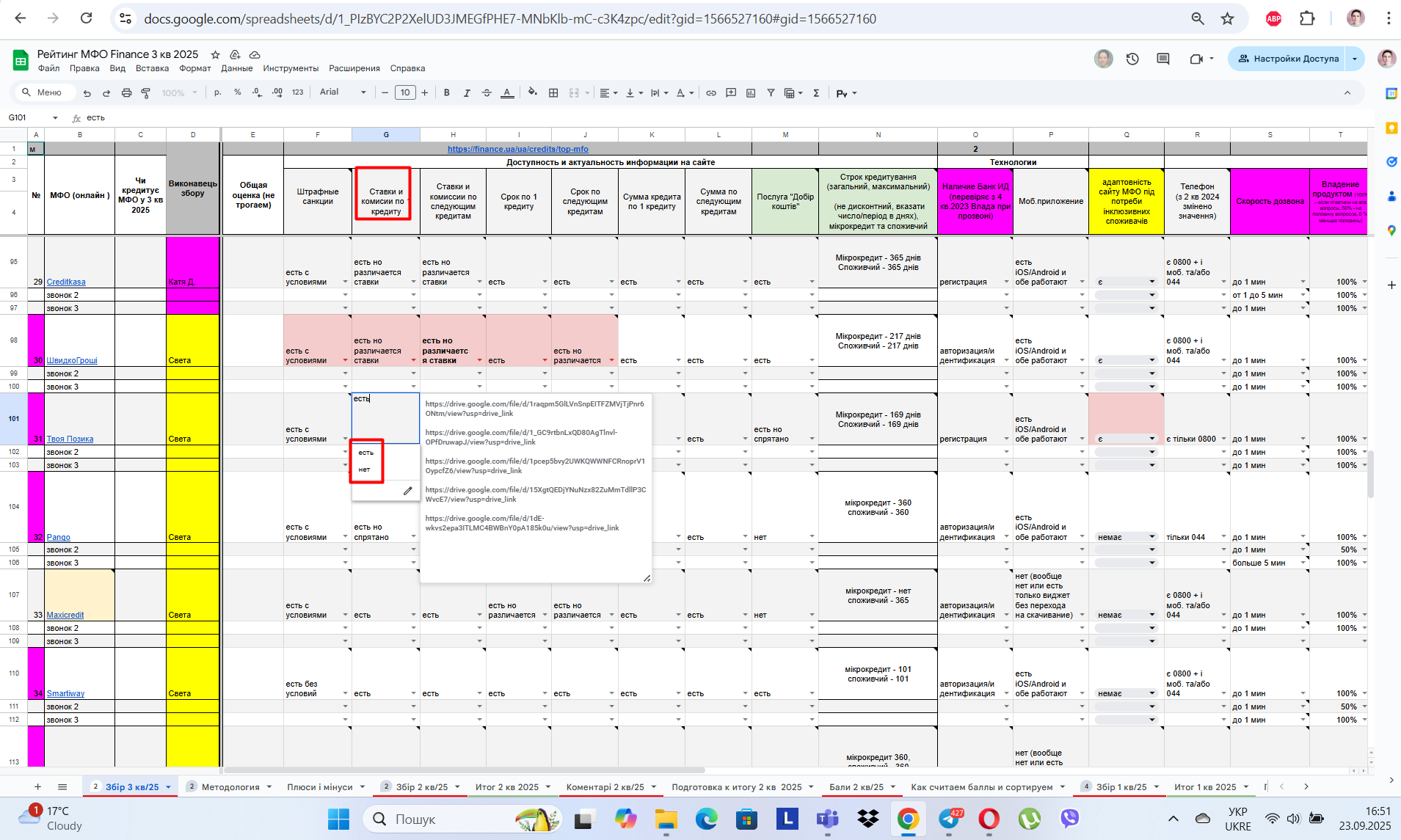Choose 'нет' from the cell dropdown
The image size is (1401, 840).
point(365,470)
